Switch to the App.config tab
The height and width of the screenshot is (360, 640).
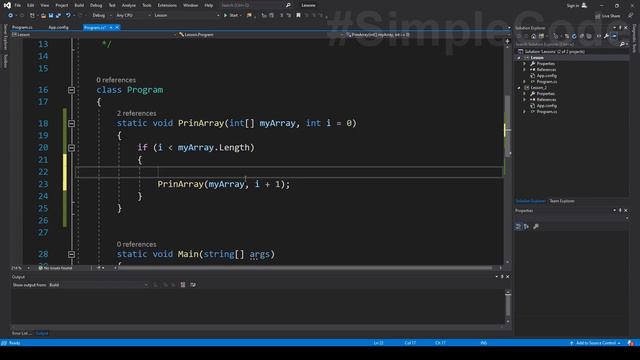click(x=58, y=27)
